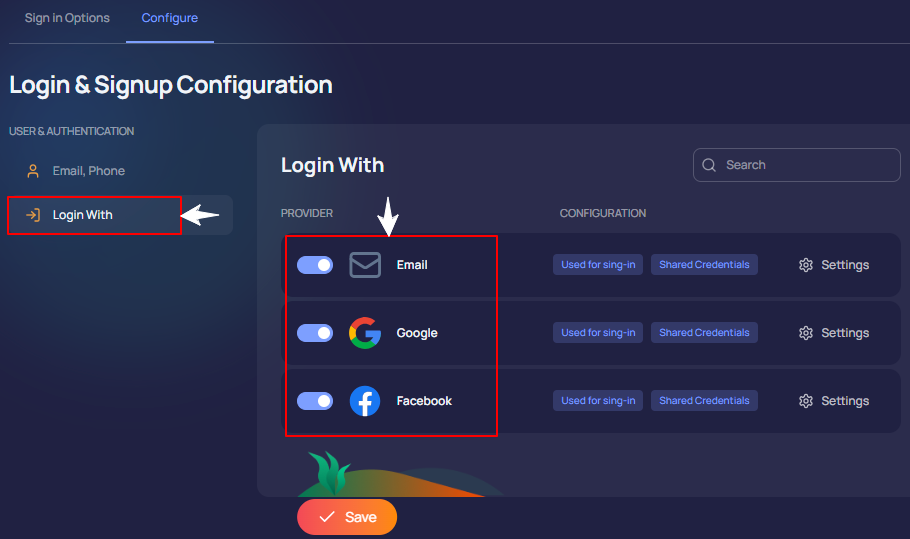Viewport: 910px width, 539px height.
Task: Select the Configure tab
Action: coord(169,18)
